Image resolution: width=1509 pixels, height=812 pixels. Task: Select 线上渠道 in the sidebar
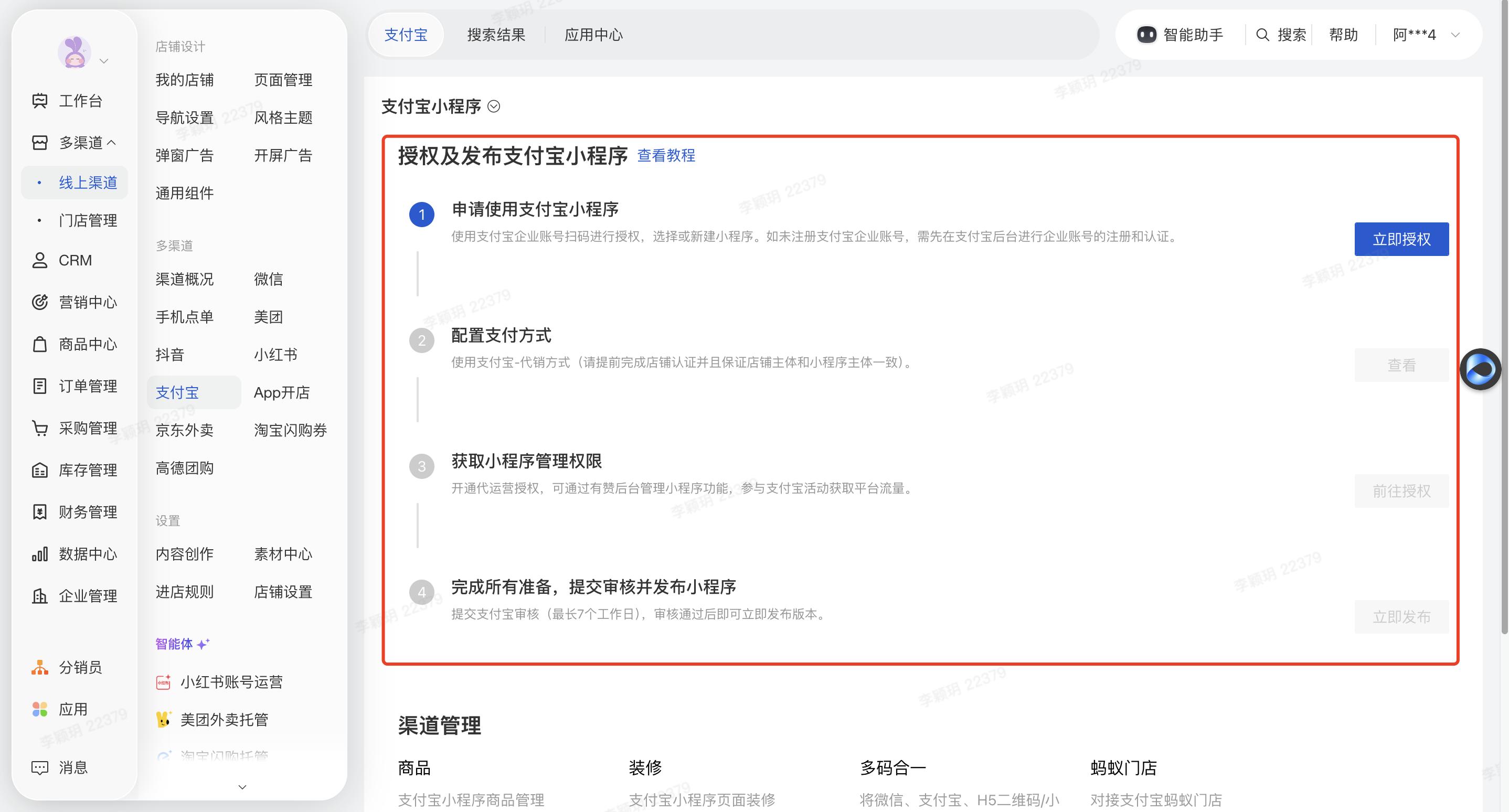point(75,183)
